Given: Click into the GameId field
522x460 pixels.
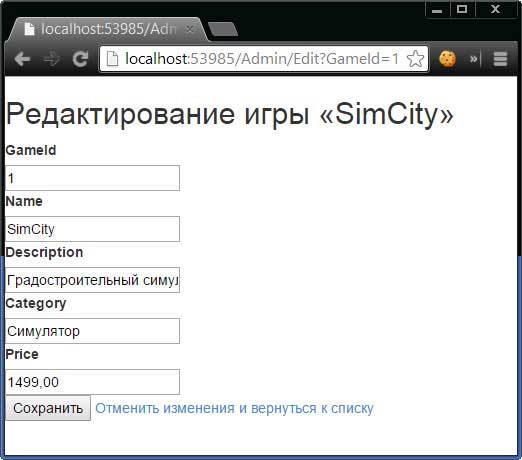Looking at the screenshot, I should click(x=92, y=178).
